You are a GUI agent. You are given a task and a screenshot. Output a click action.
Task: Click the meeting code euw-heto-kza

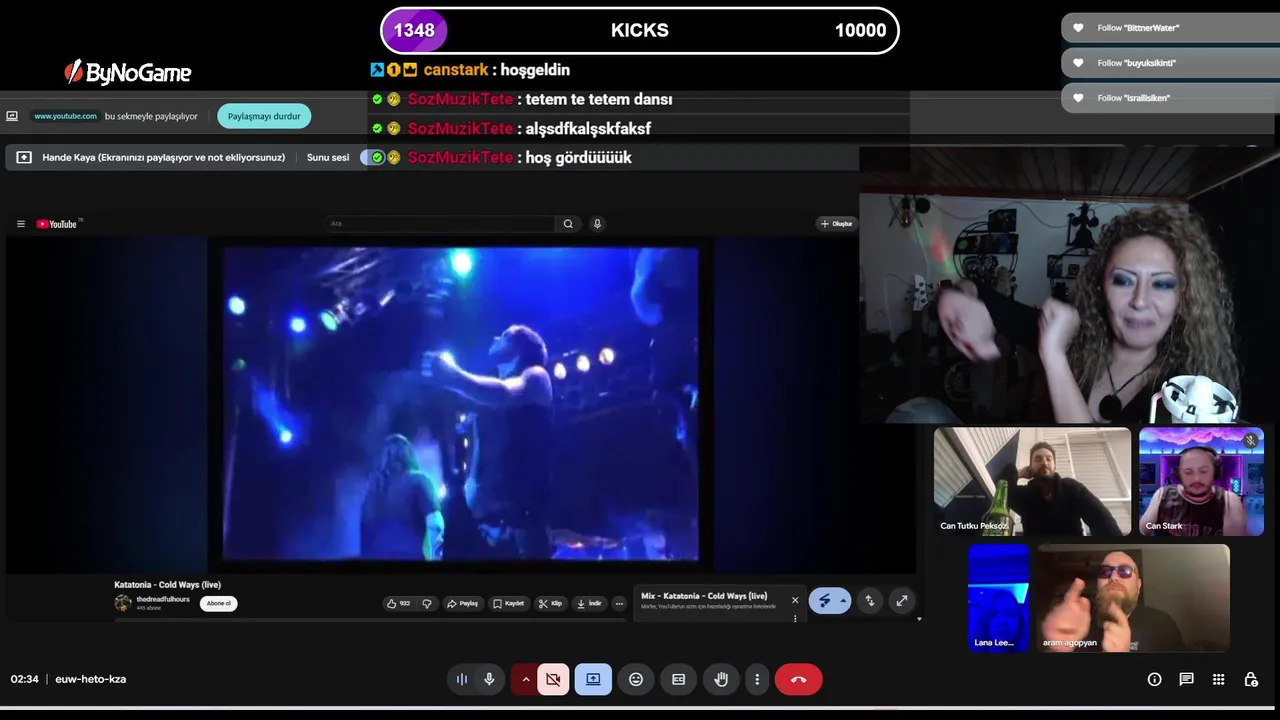[90, 679]
